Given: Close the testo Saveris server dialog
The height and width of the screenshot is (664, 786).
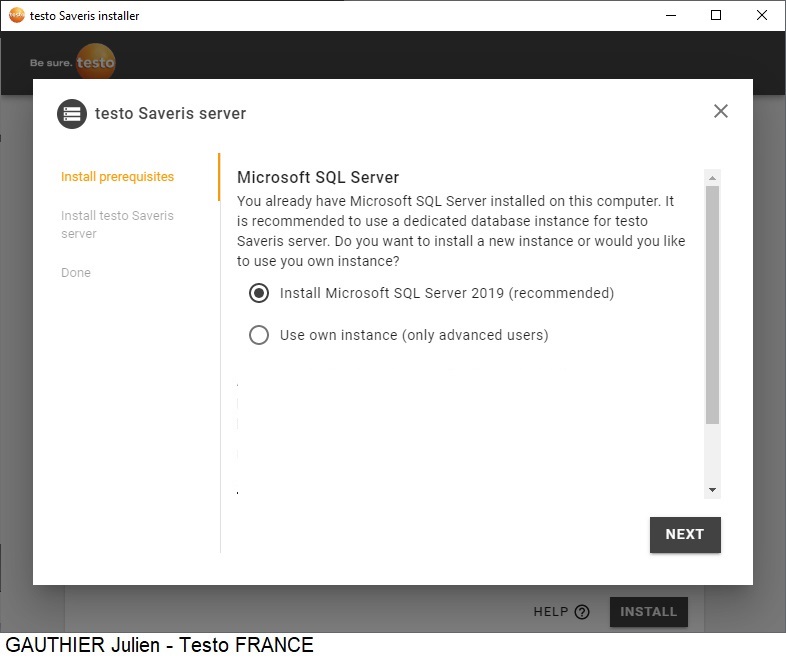Looking at the screenshot, I should [x=720, y=111].
